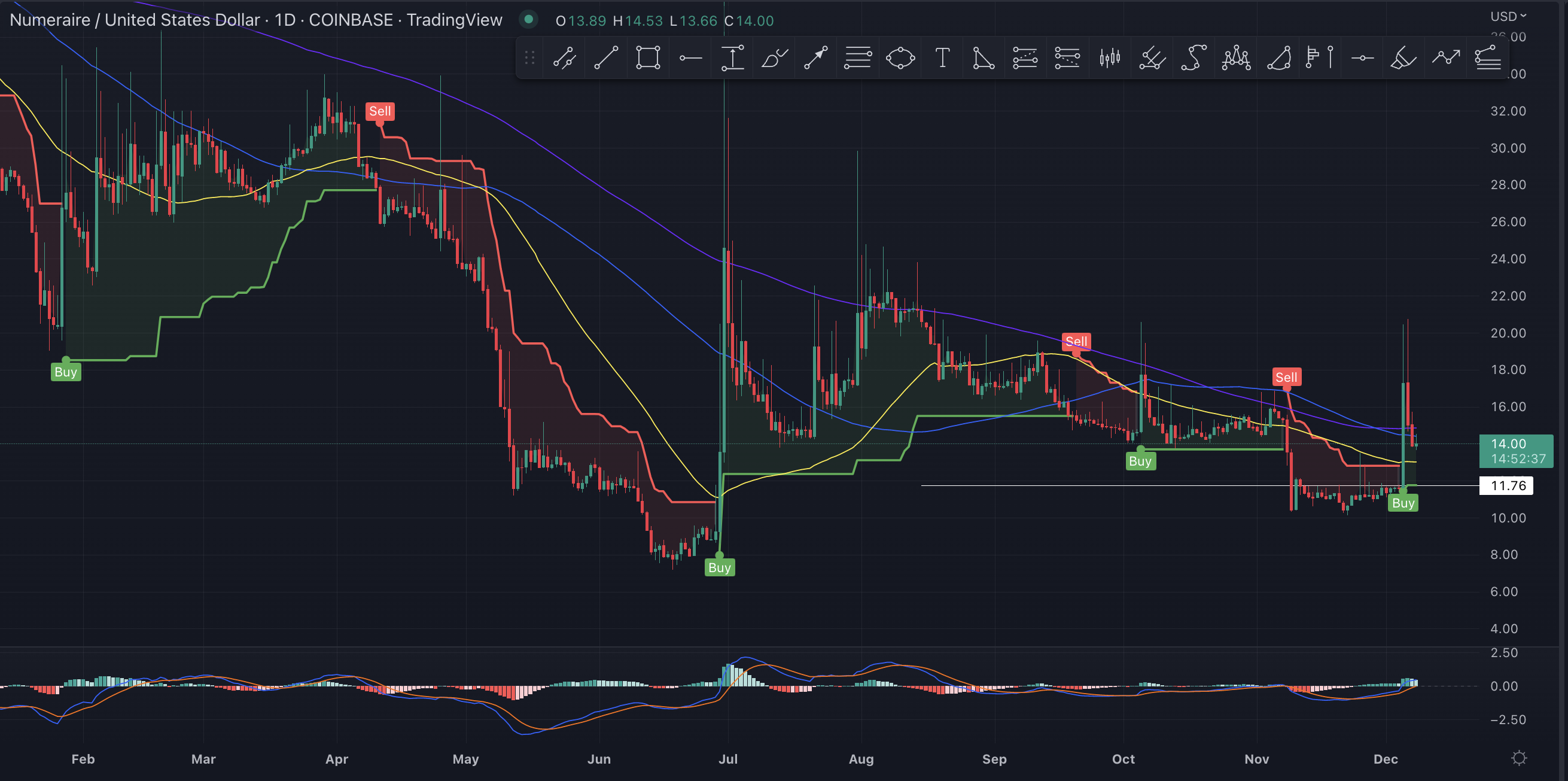
Task: Select the Price Range measure tool
Action: [732, 58]
